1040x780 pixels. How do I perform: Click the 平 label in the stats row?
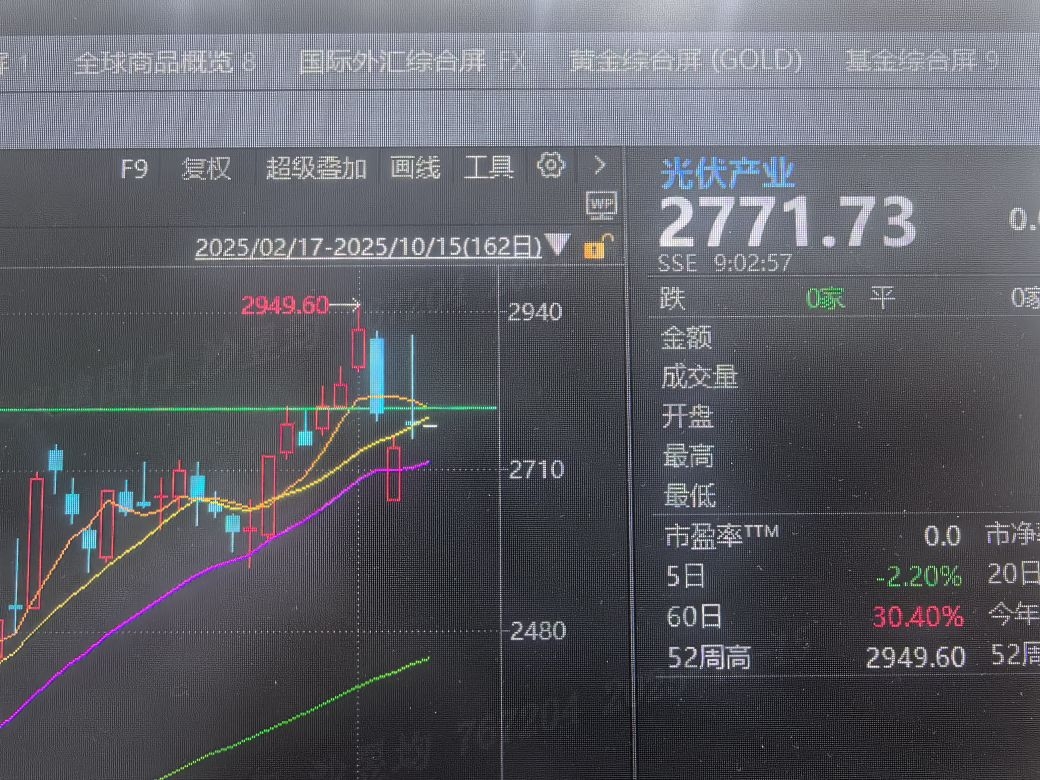pos(883,298)
